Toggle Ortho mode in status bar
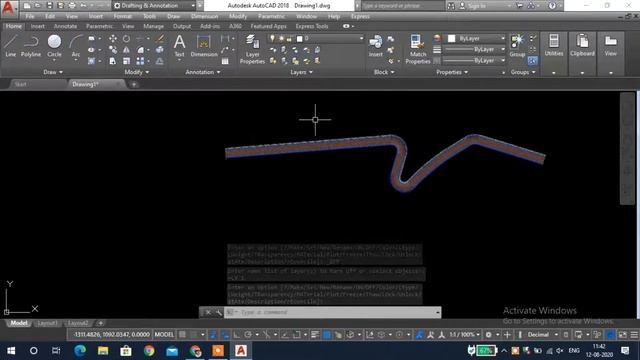The width and height of the screenshot is (640, 360). click(x=236, y=335)
